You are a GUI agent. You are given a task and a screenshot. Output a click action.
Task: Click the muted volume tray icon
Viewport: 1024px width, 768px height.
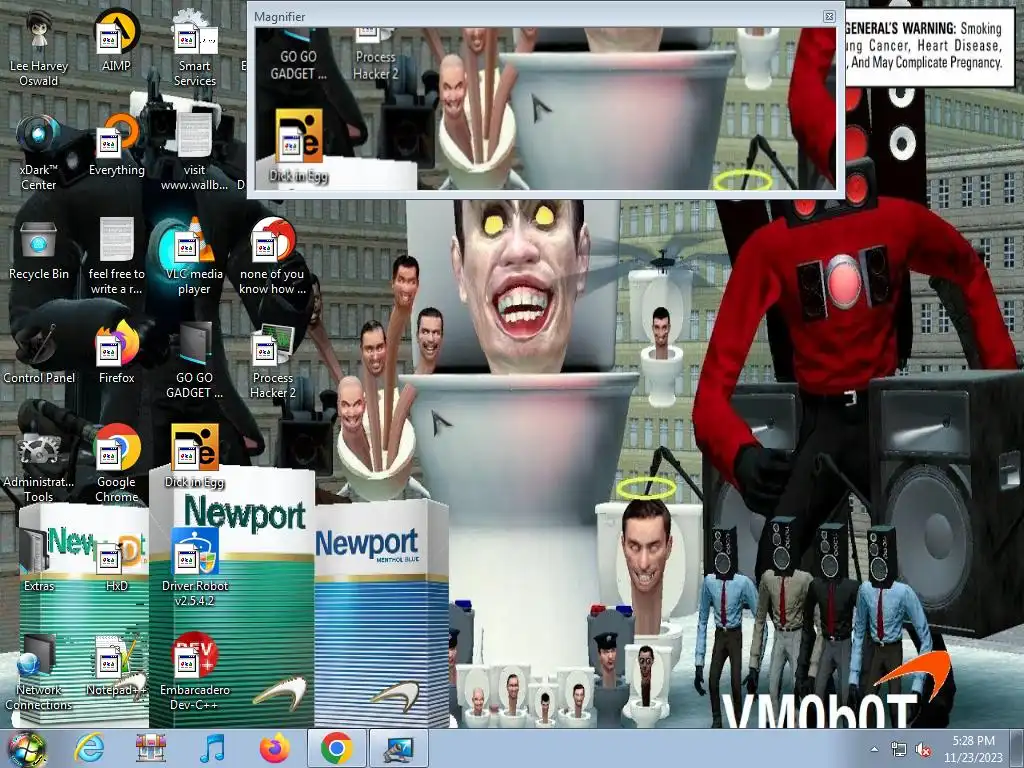pyautogui.click(x=923, y=749)
